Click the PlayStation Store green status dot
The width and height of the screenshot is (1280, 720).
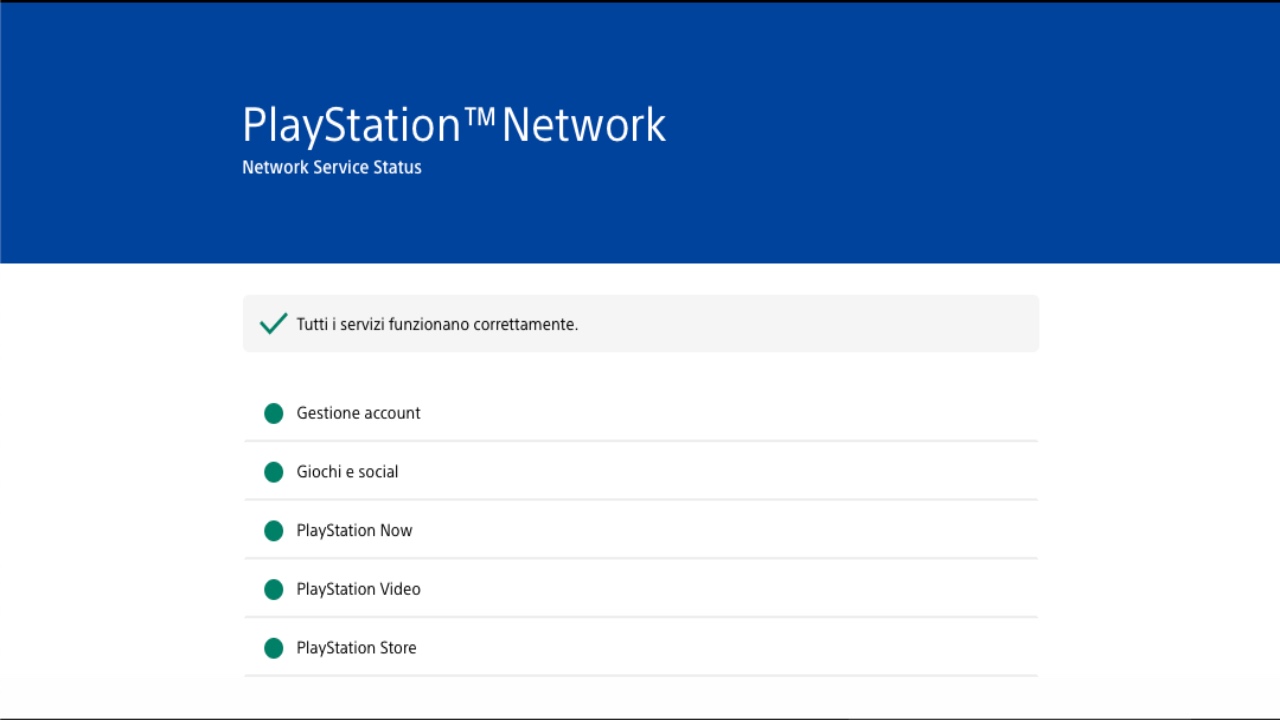click(x=274, y=648)
